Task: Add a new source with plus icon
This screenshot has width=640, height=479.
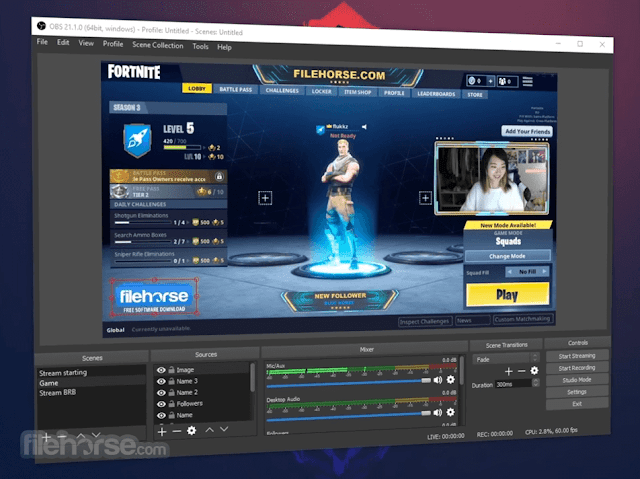Action: pyautogui.click(x=162, y=431)
